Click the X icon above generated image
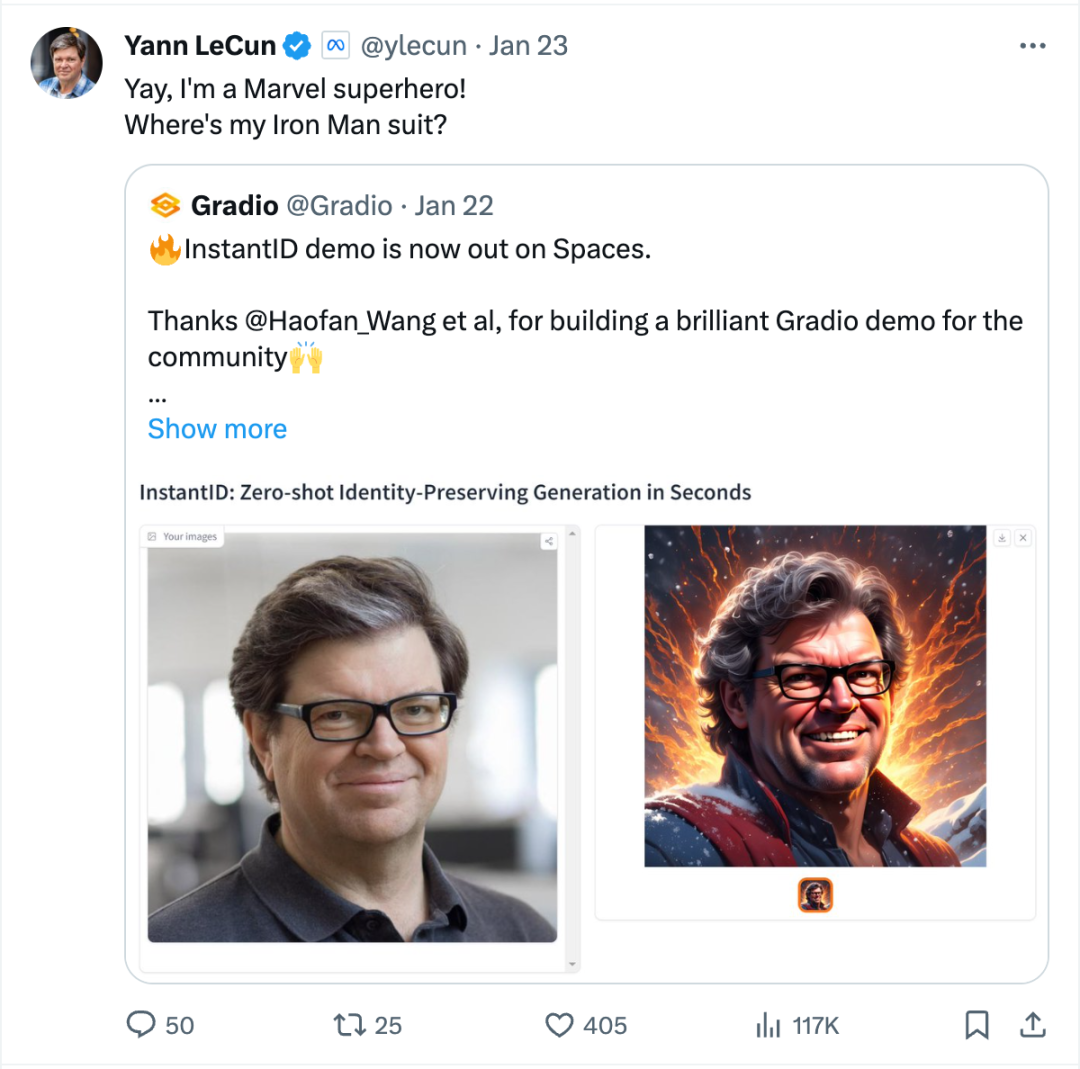 [1023, 538]
